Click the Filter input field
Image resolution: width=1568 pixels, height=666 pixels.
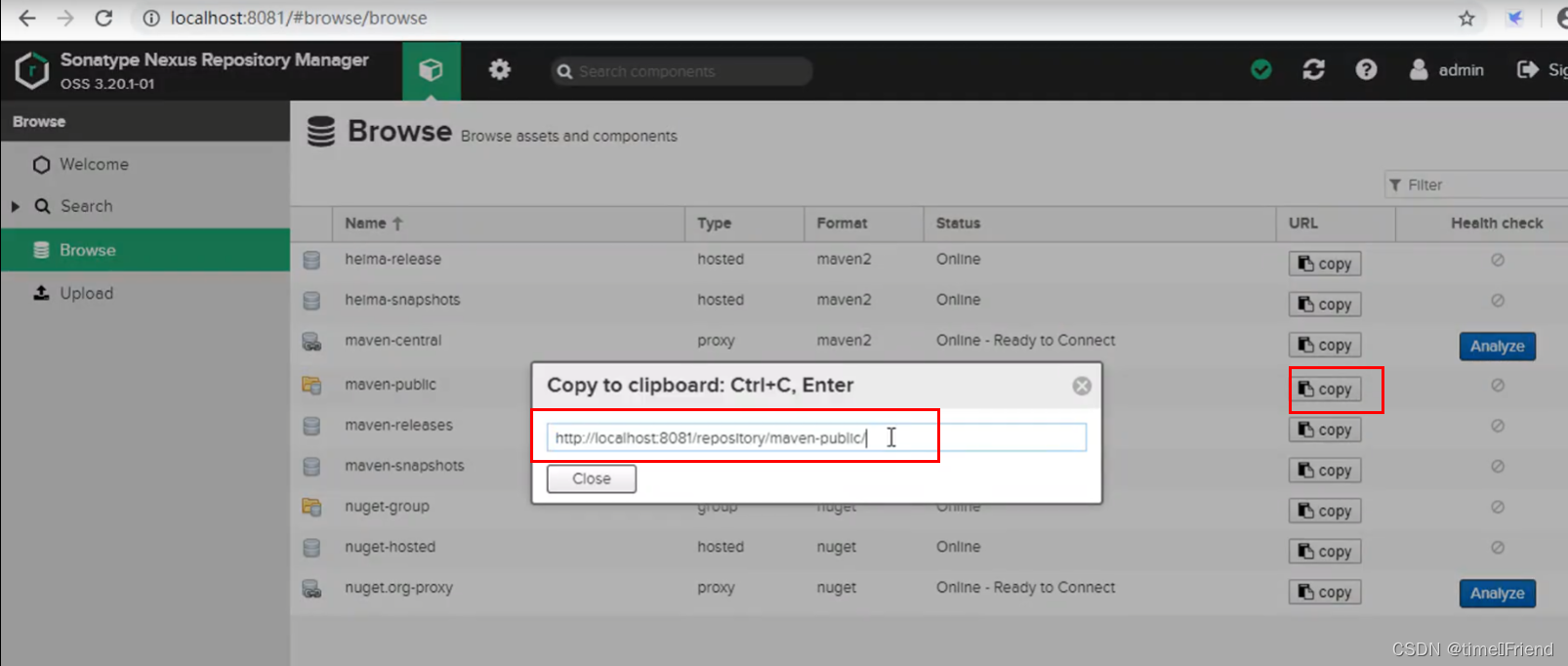click(1476, 185)
